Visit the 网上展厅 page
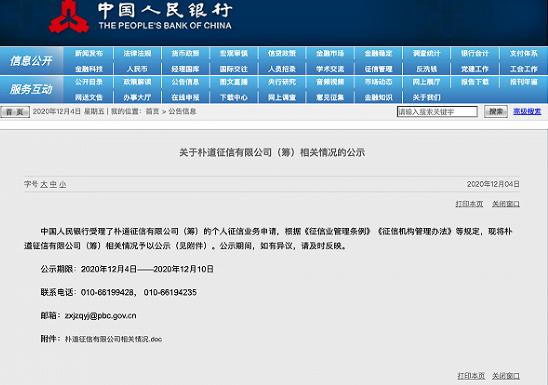The width and height of the screenshot is (548, 385). [x=426, y=82]
